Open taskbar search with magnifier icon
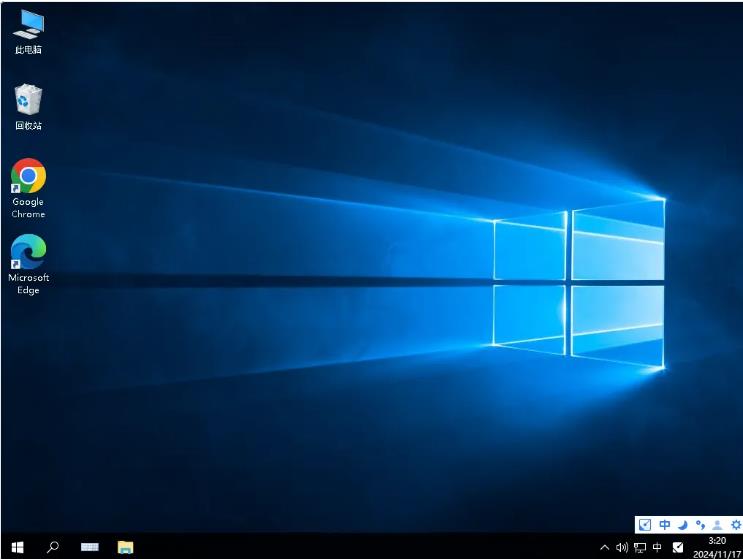743x559 pixels. pos(53,547)
